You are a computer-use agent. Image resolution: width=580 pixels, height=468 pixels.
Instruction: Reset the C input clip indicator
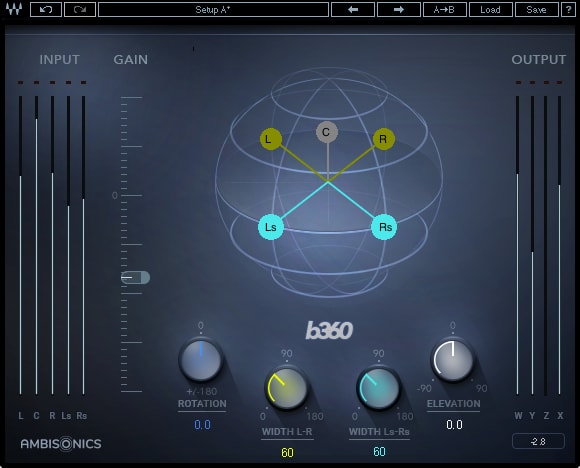[36, 82]
